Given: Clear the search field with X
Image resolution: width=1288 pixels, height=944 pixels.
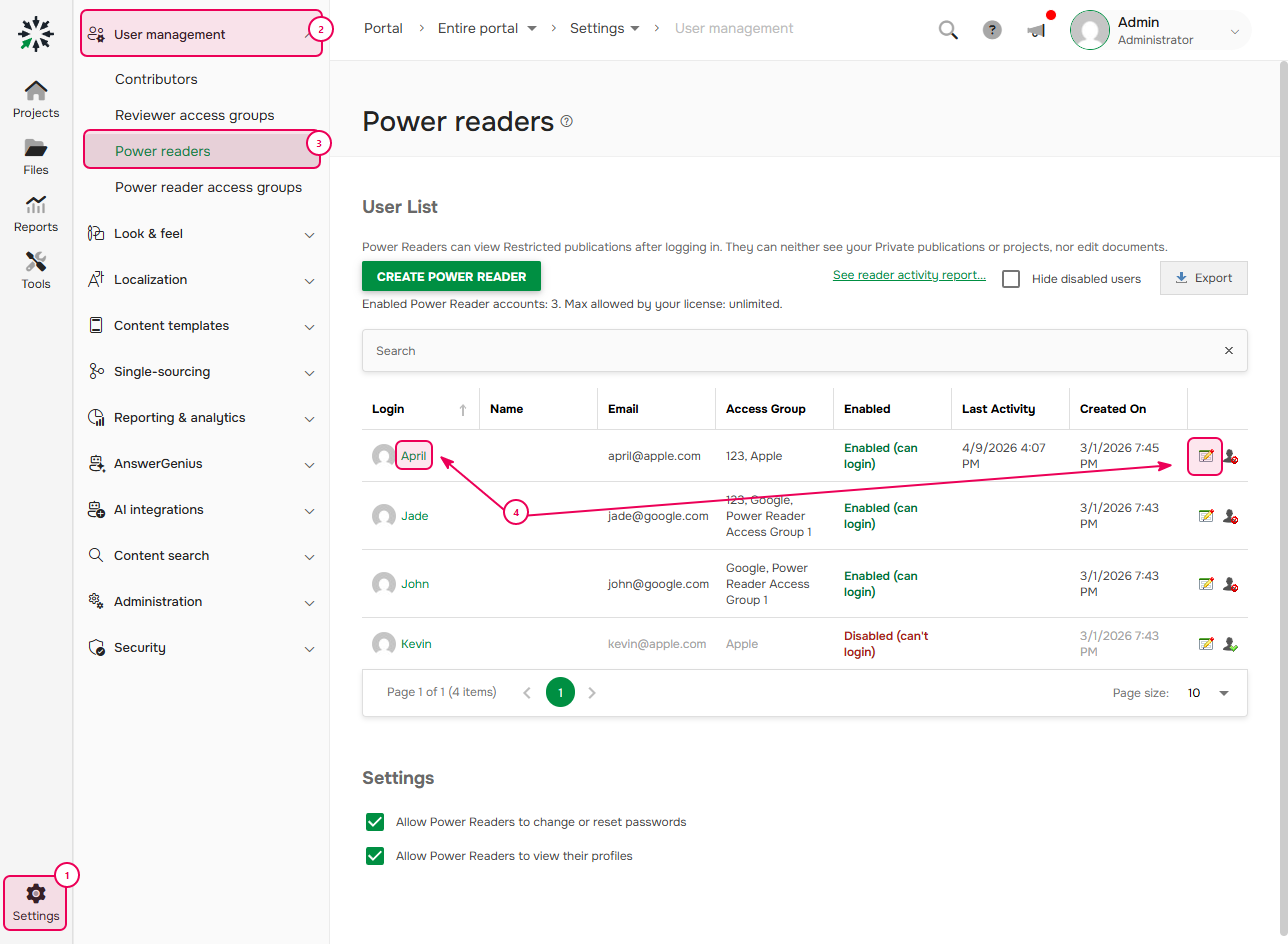Looking at the screenshot, I should (x=1229, y=351).
